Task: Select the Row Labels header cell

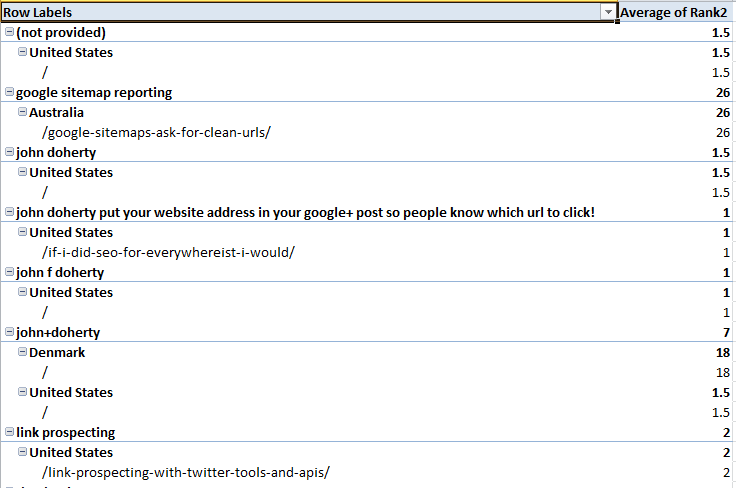Action: (300, 12)
